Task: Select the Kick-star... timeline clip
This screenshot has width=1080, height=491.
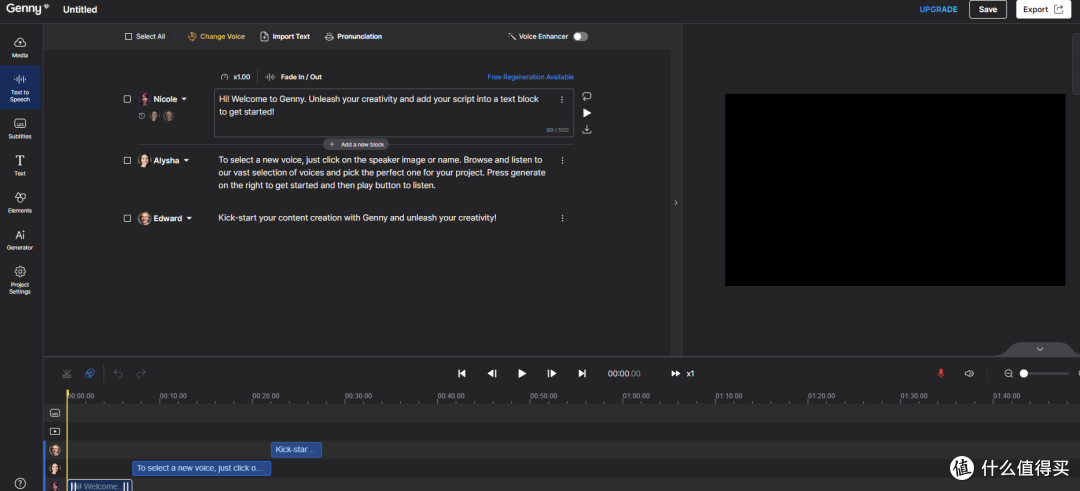Action: [x=296, y=450]
